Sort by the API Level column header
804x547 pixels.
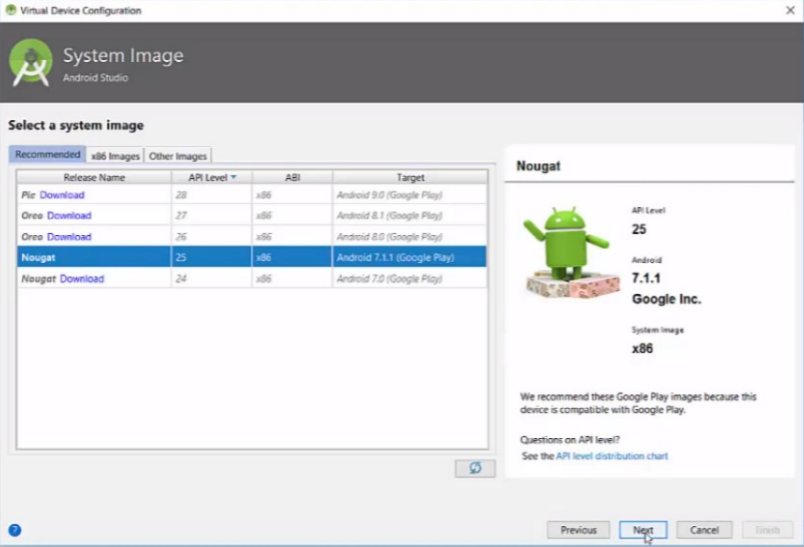(x=211, y=177)
